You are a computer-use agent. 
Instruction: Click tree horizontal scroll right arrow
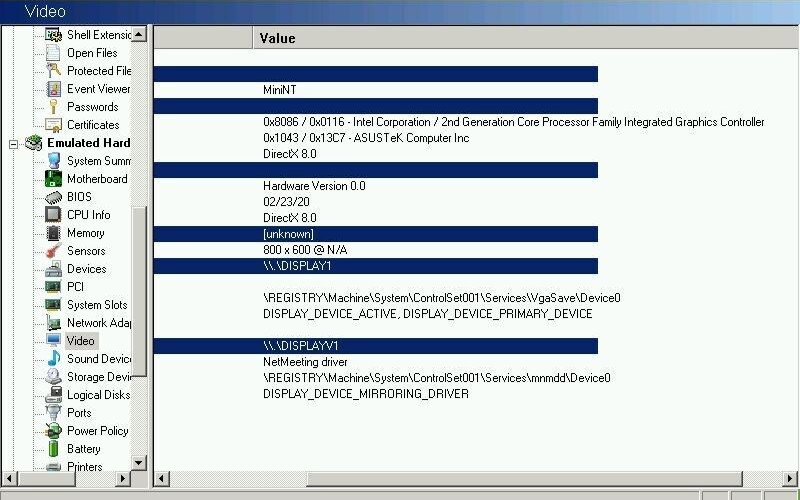point(123,479)
